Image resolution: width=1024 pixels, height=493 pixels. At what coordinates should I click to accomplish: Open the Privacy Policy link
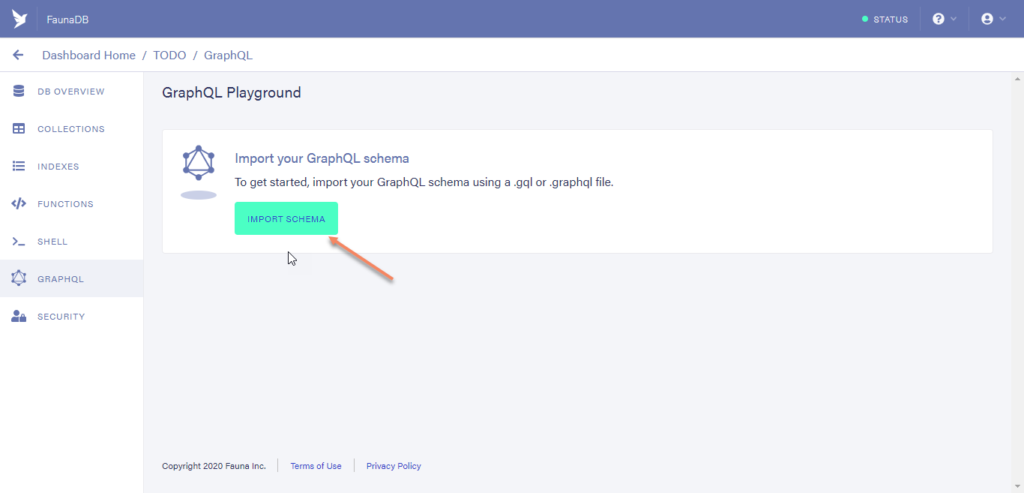394,466
